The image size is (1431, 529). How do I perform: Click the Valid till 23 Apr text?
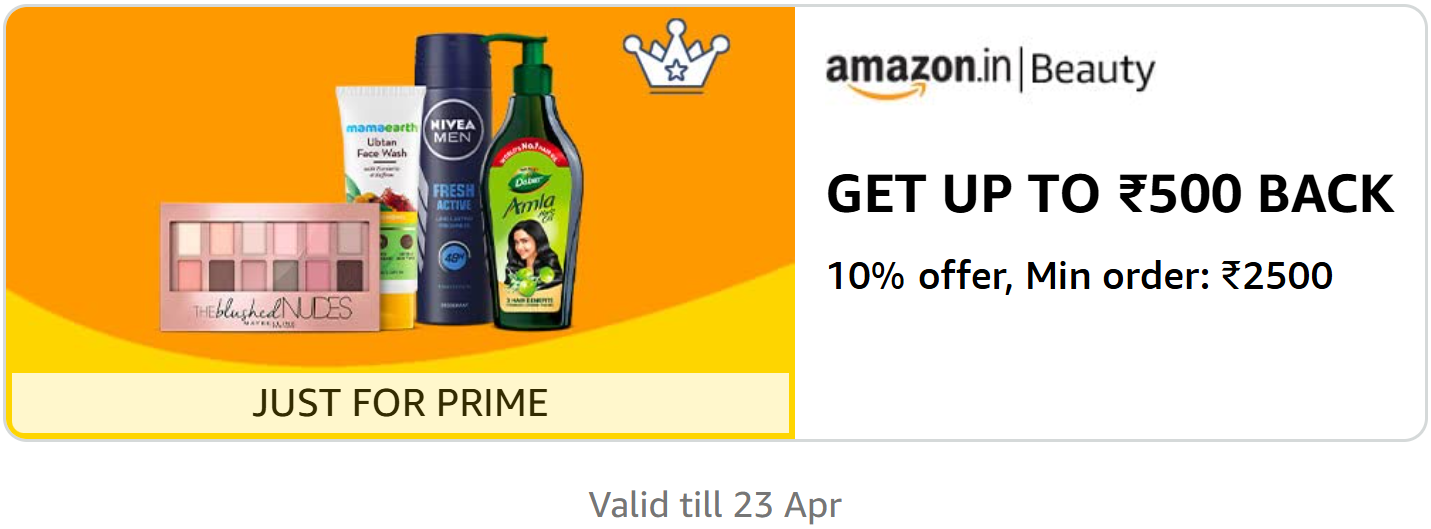click(x=715, y=504)
